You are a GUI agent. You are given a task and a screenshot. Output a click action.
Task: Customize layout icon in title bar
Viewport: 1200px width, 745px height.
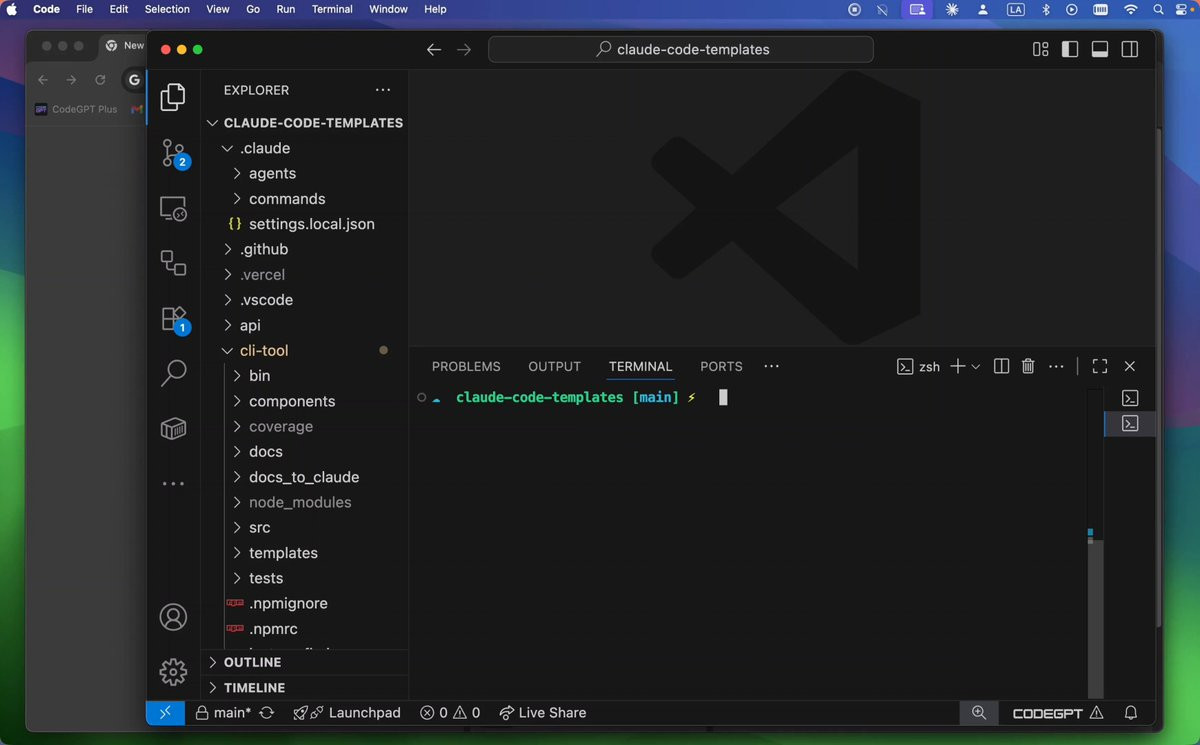(x=1041, y=49)
